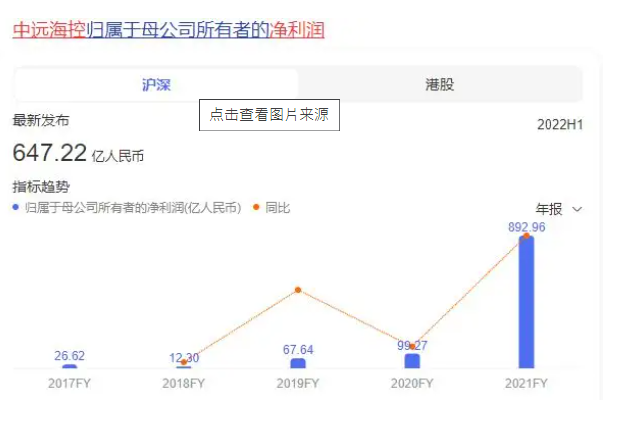Click the 2021FY axis label
Viewport: 622px width, 440px height.
pos(526,383)
